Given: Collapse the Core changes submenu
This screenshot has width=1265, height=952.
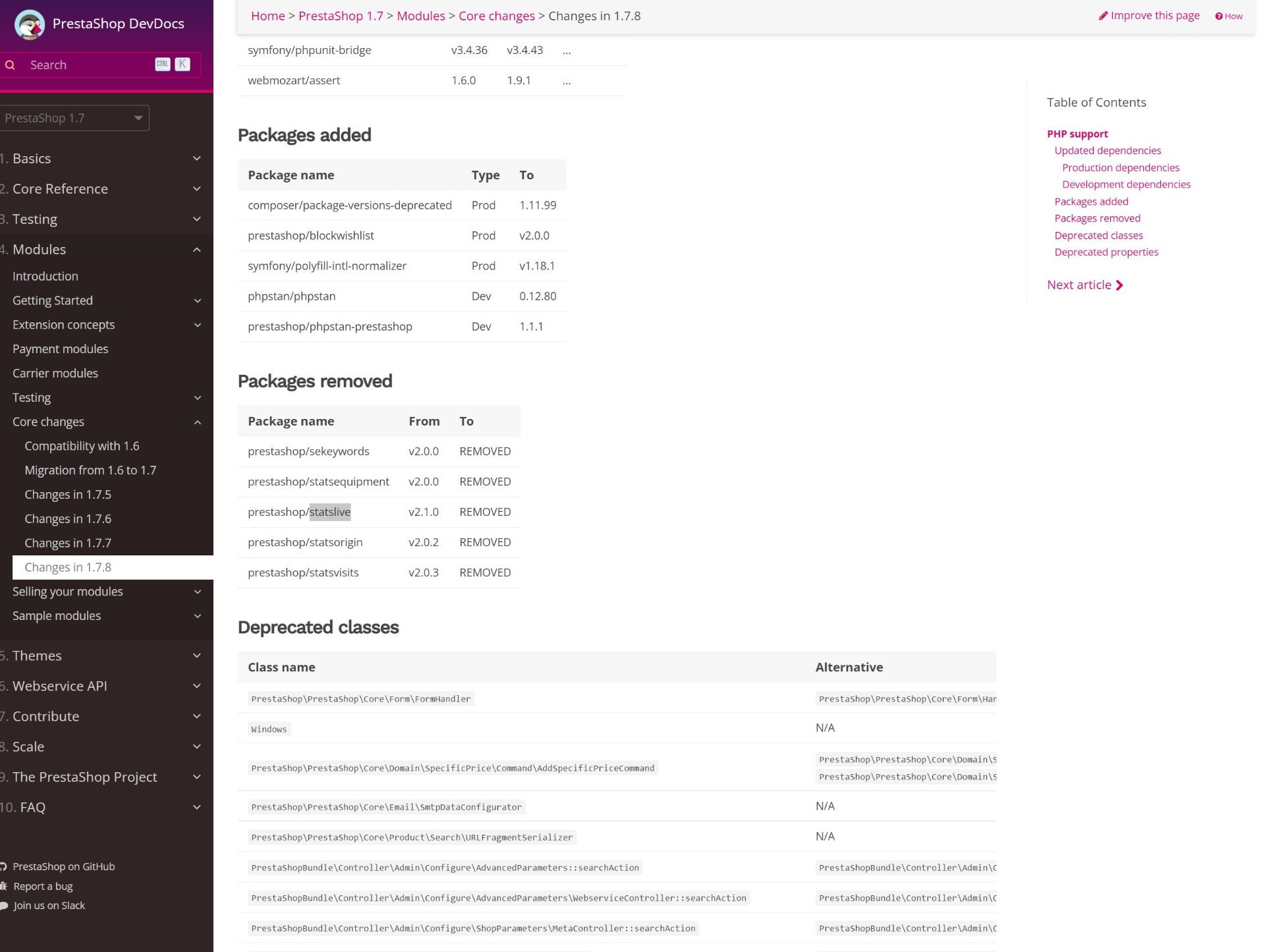Looking at the screenshot, I should (x=197, y=422).
